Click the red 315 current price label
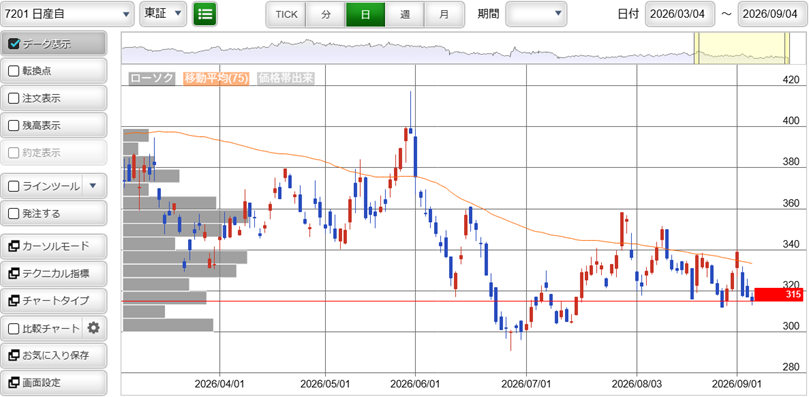 779,295
